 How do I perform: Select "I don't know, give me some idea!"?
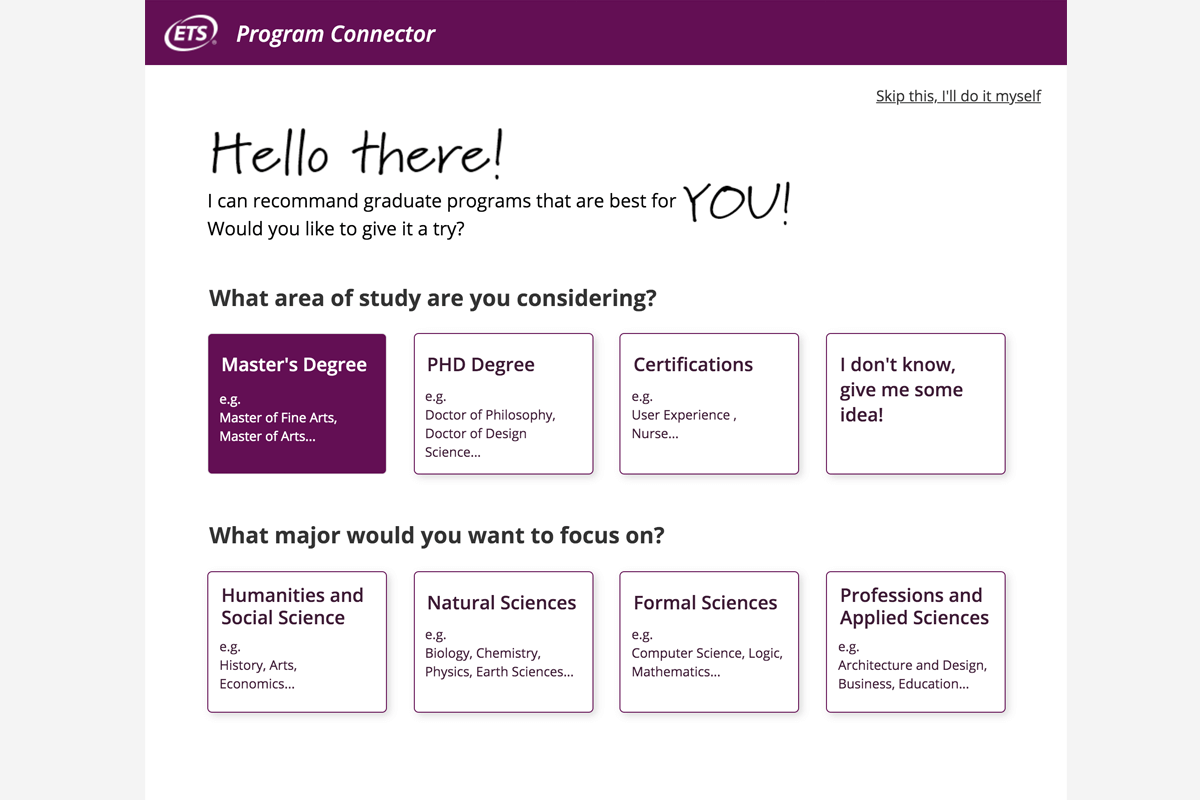pos(915,403)
